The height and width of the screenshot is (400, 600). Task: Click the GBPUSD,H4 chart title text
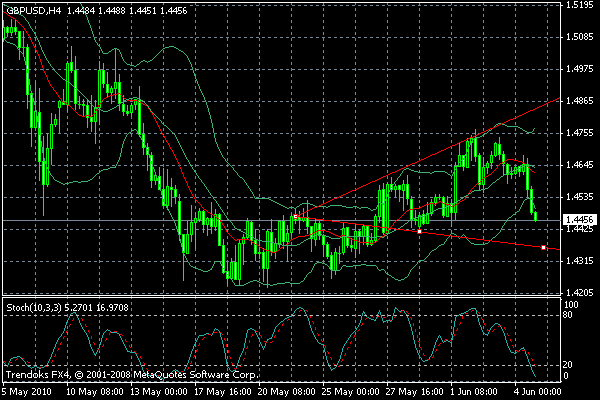33,11
